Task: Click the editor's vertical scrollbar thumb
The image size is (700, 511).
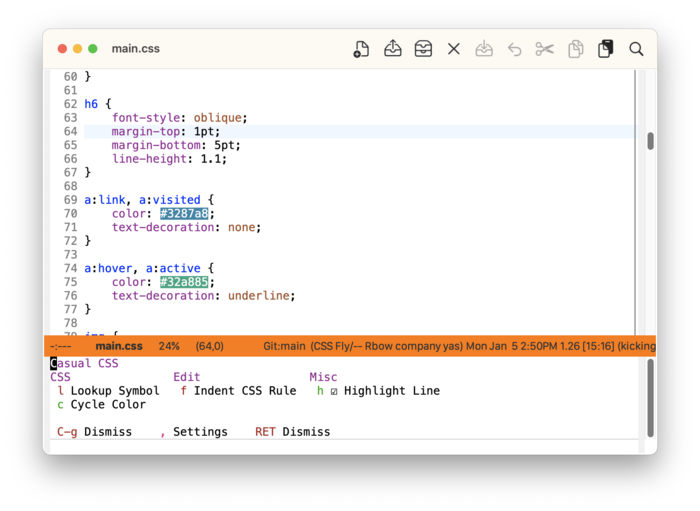Action: (x=650, y=142)
